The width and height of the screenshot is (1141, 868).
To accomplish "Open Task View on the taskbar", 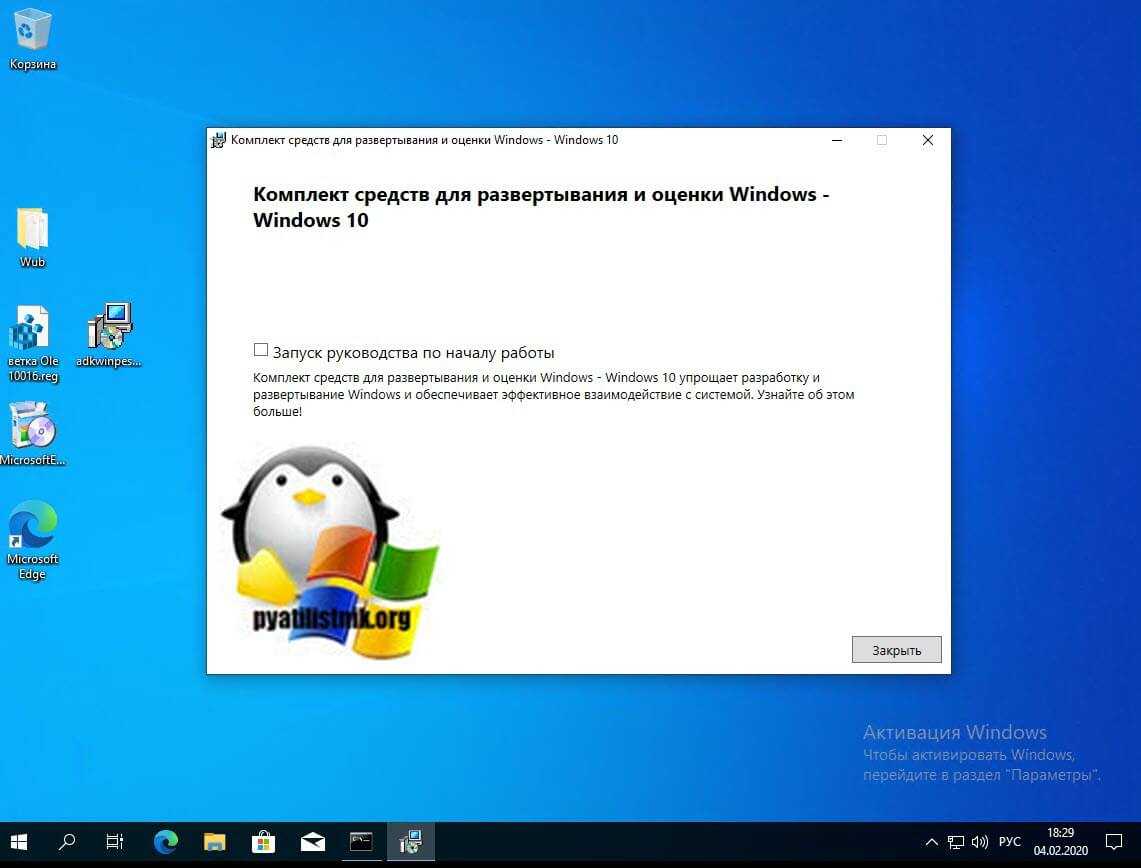I will click(x=115, y=842).
